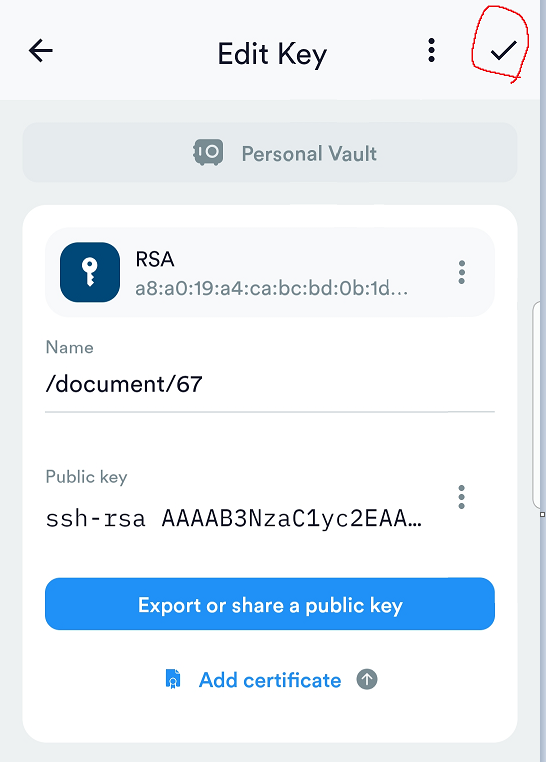Click the Public key label
This screenshot has height=762, width=546.
(86, 477)
